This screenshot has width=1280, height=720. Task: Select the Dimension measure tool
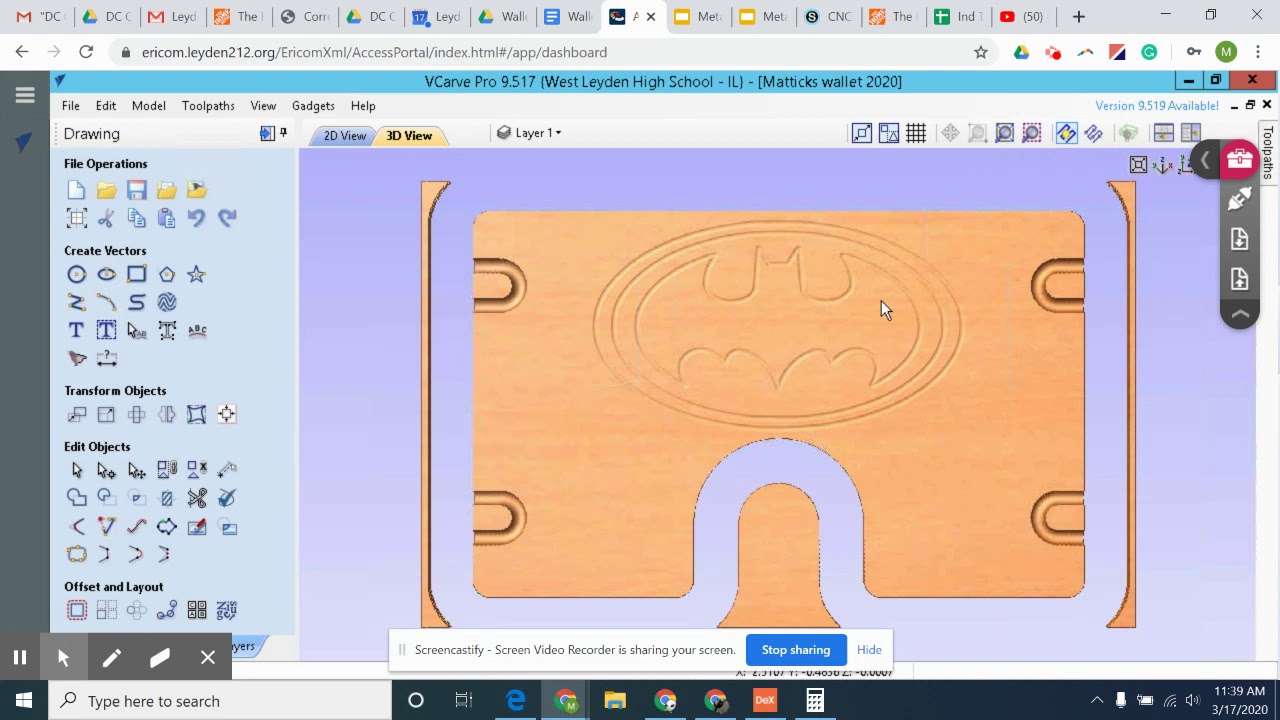[107, 358]
